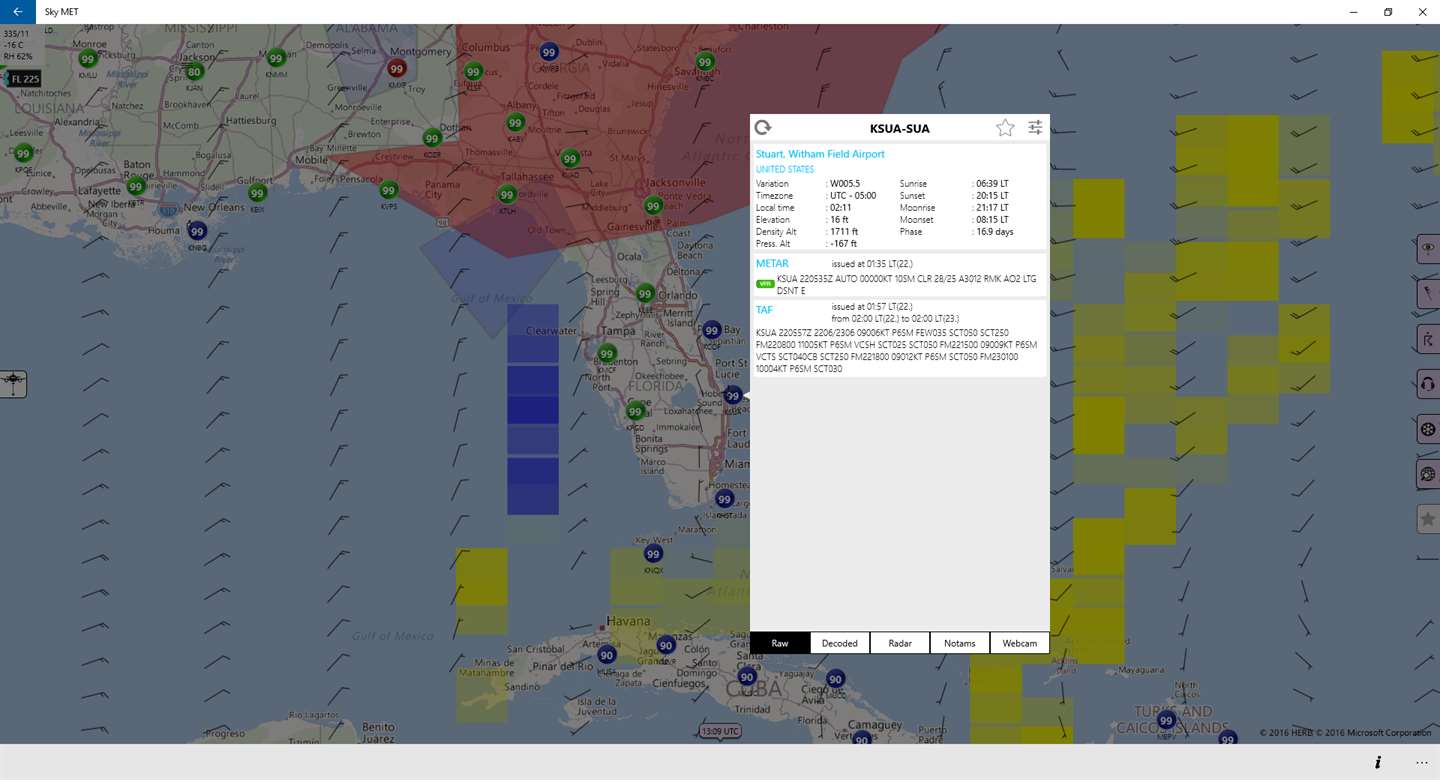The height and width of the screenshot is (780, 1440).
Task: Click the RH 62% humidity readout
Action: click(18, 57)
